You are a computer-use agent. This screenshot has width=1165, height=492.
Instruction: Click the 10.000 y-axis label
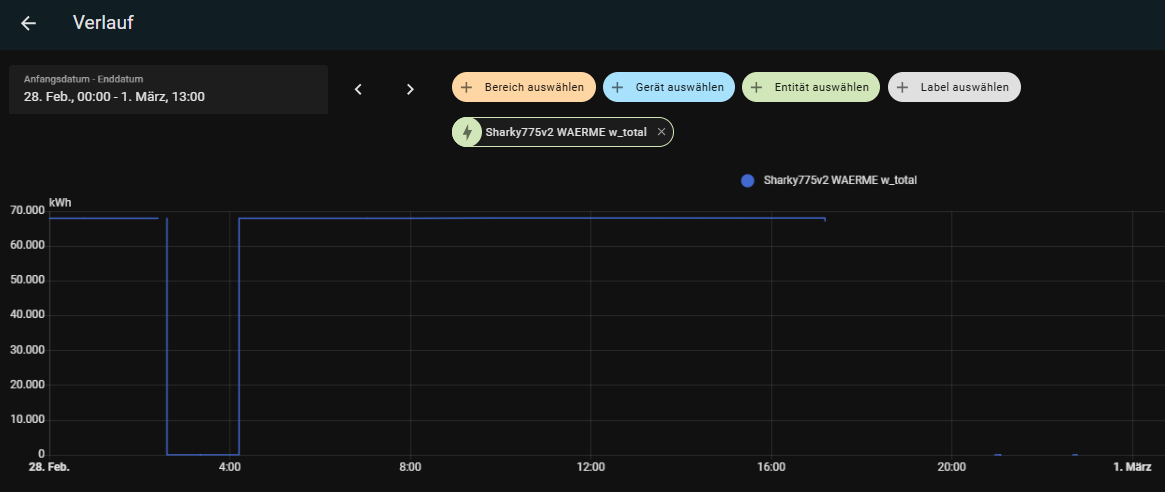pos(27,420)
